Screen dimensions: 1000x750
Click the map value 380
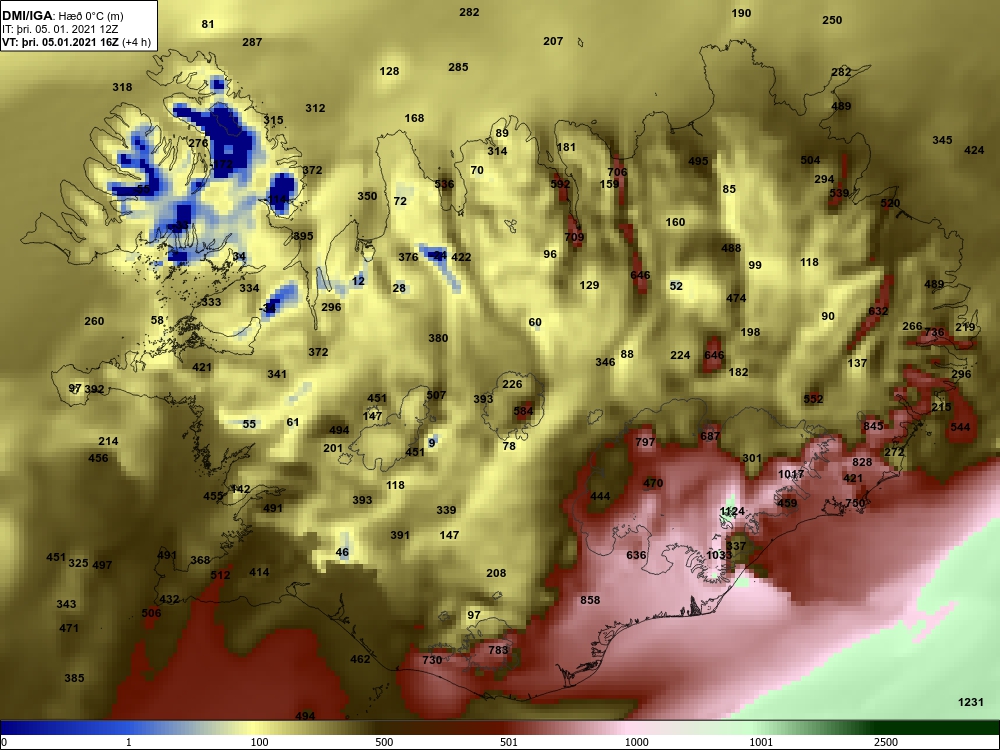pos(438,338)
